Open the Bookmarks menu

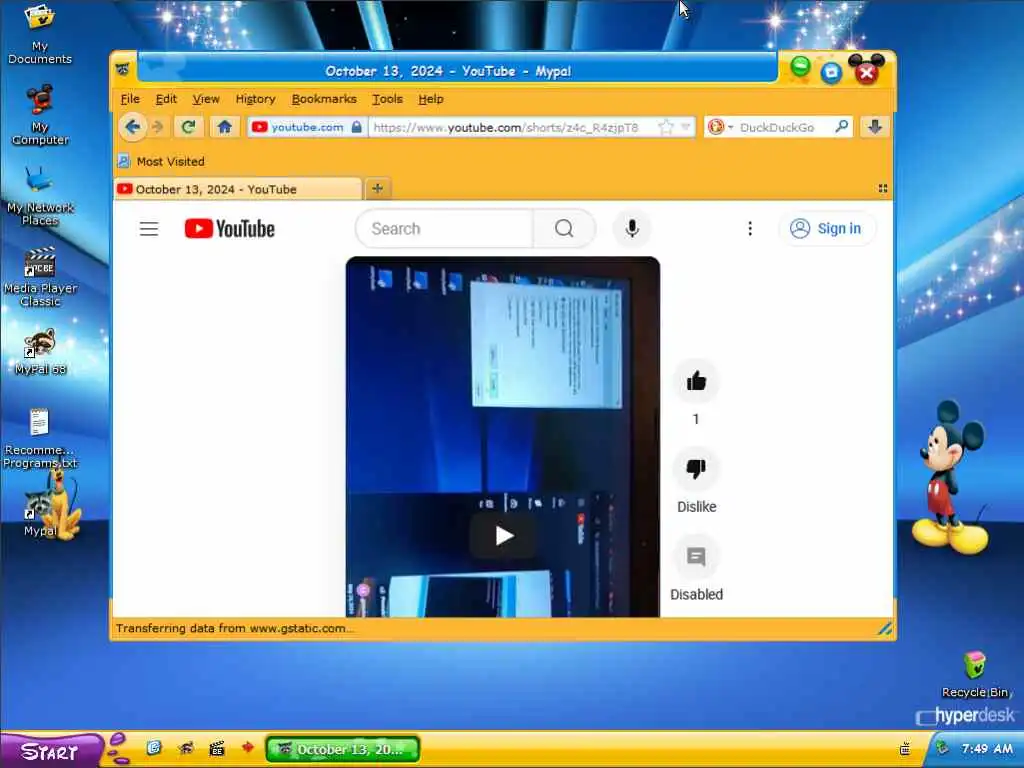coord(324,99)
